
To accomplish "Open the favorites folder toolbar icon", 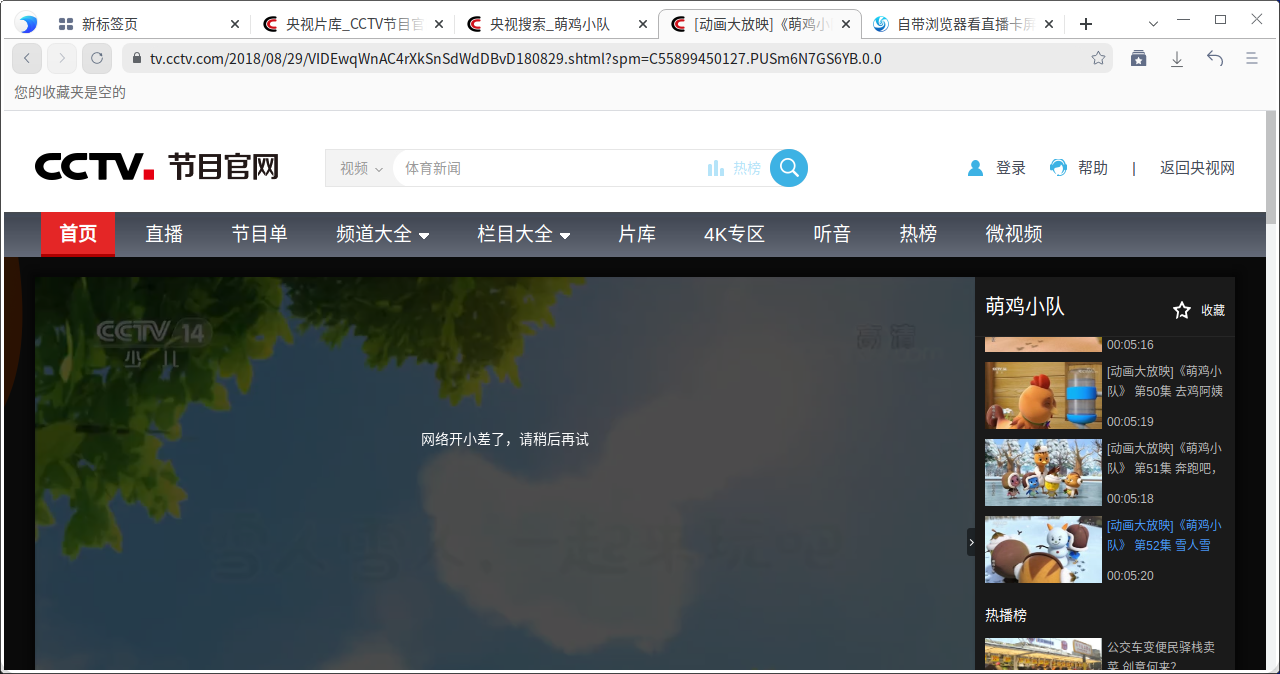I will pos(1139,59).
